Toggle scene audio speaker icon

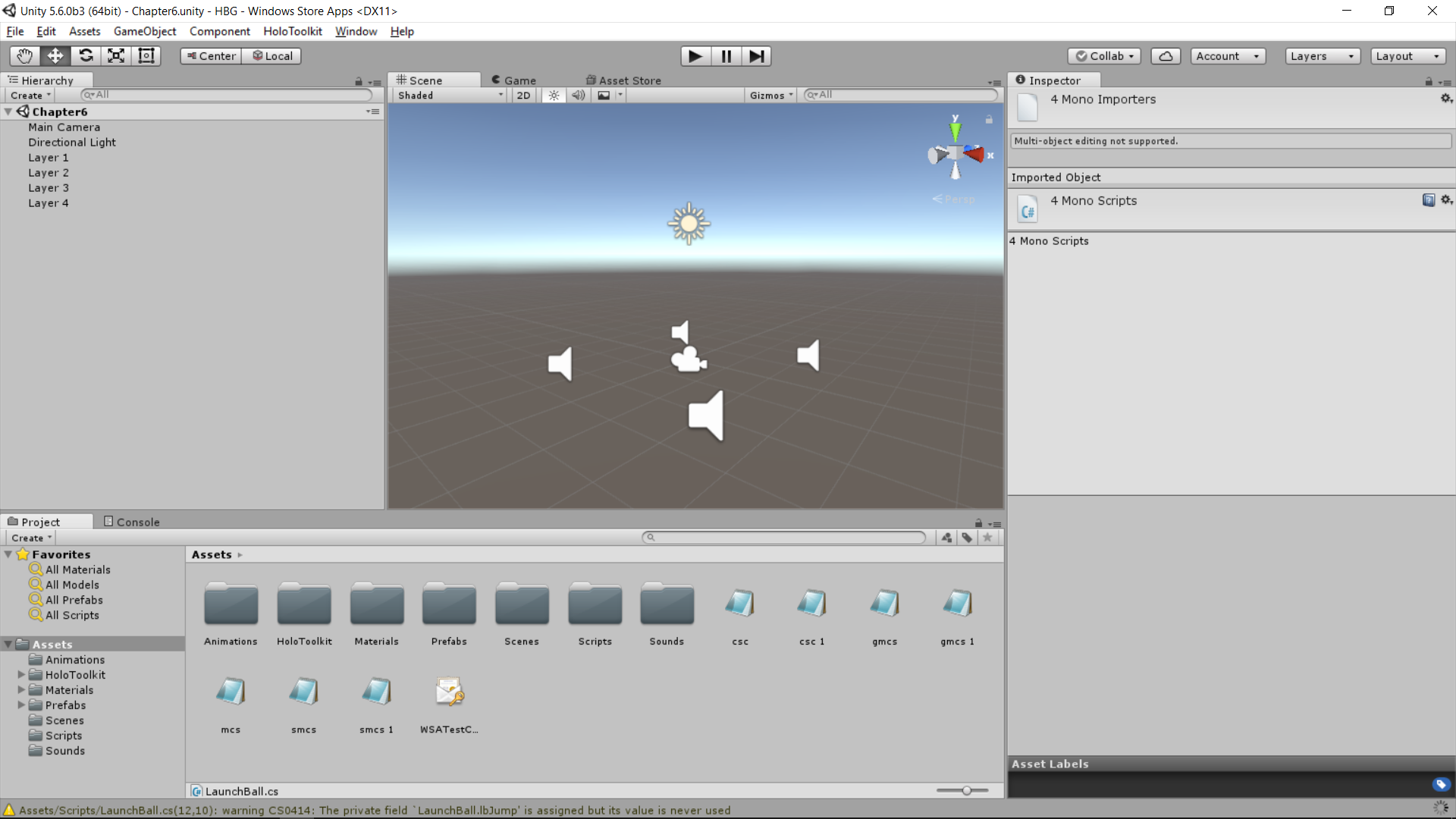click(579, 96)
